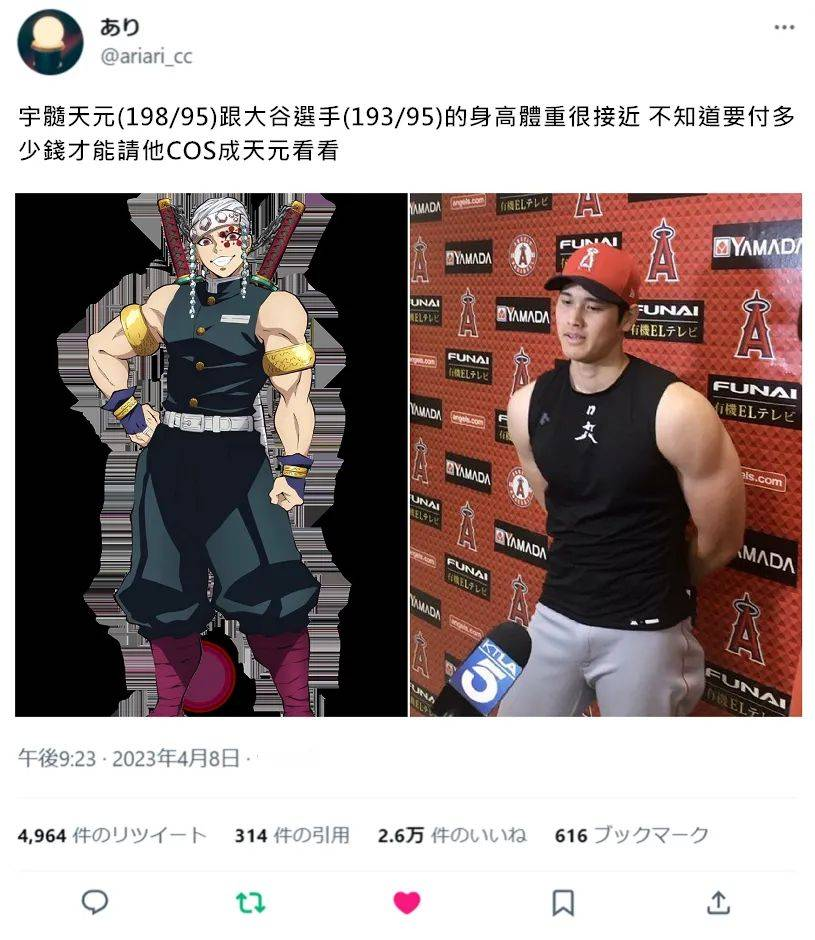815x940 pixels.
Task: Toggle the bookmark icon
Action: (563, 902)
